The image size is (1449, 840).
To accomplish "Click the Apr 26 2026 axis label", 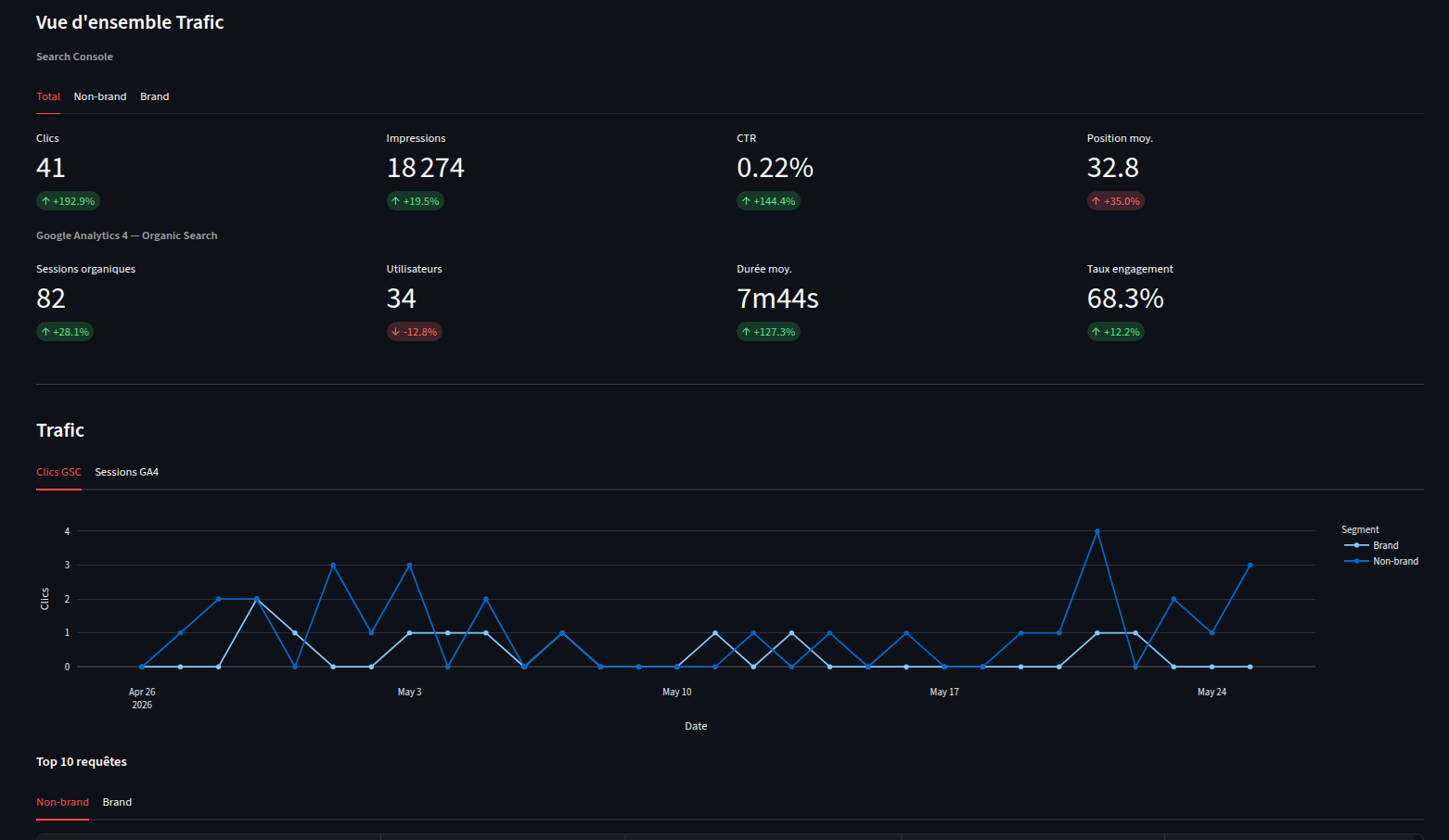I will click(142, 698).
